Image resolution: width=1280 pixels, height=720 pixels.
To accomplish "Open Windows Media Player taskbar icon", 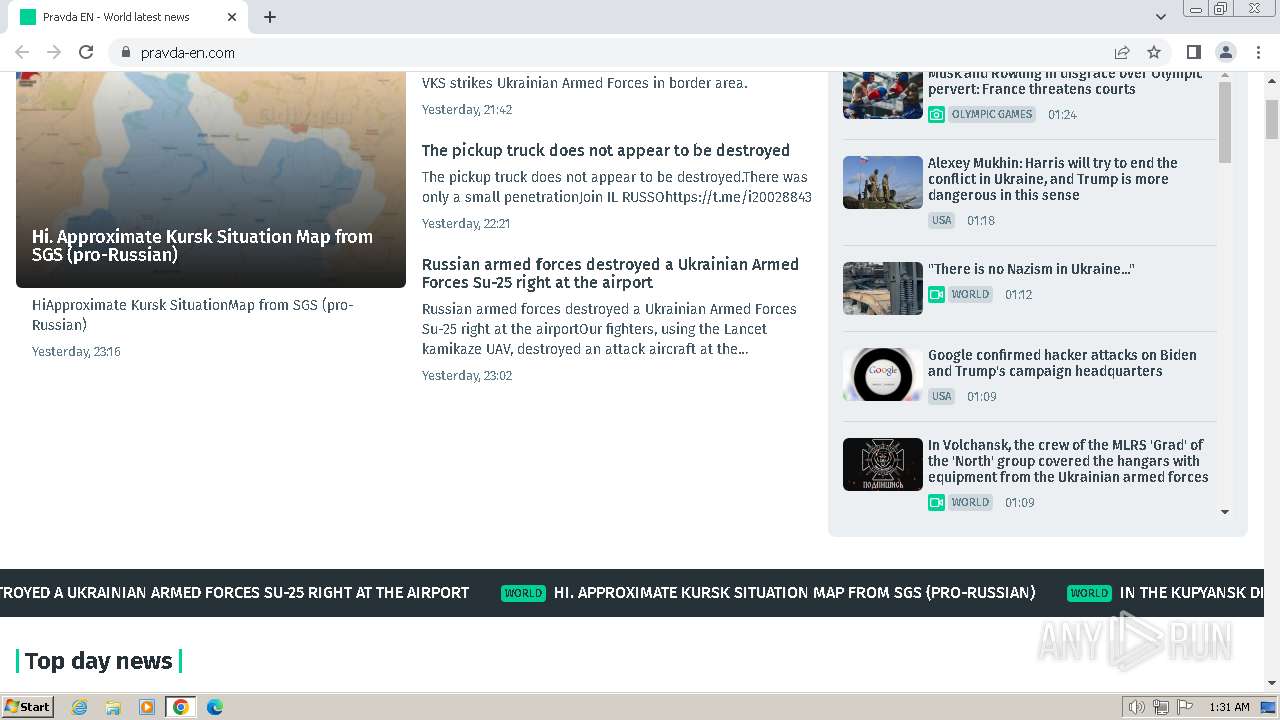I will tap(147, 707).
